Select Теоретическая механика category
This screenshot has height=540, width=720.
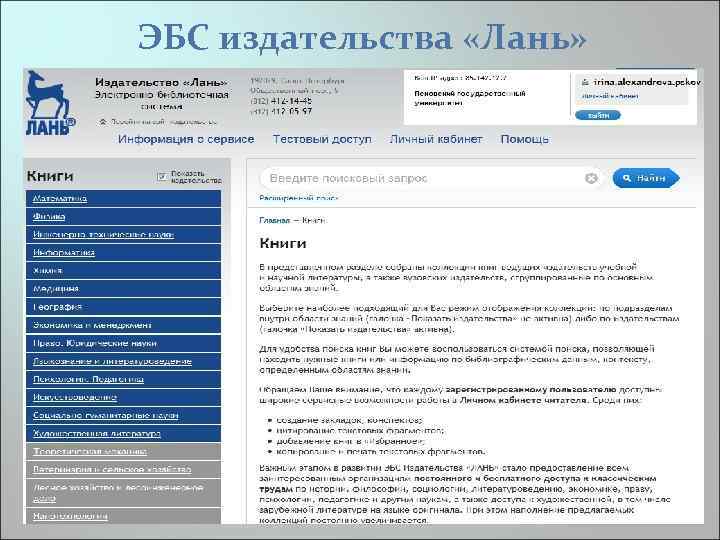pos(124,451)
